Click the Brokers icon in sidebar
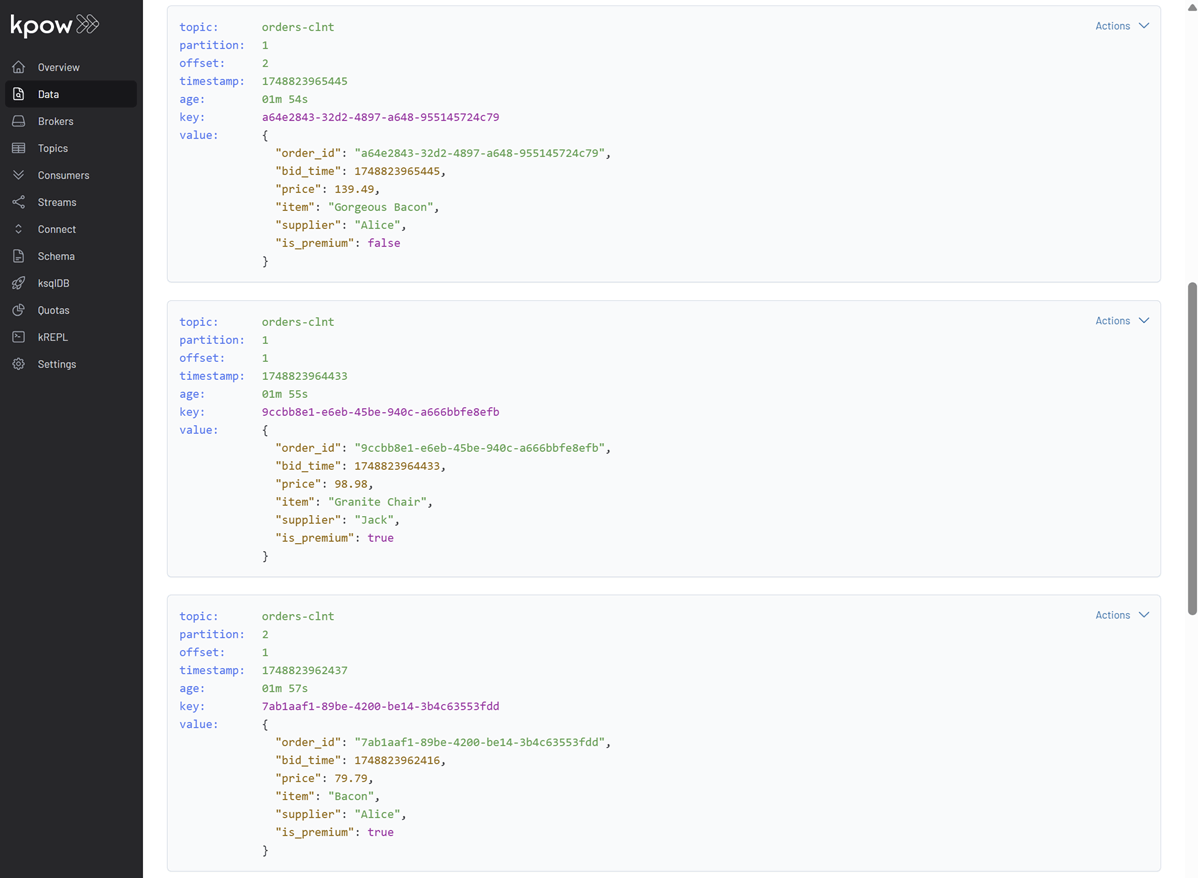This screenshot has height=878, width=1198. pos(18,121)
